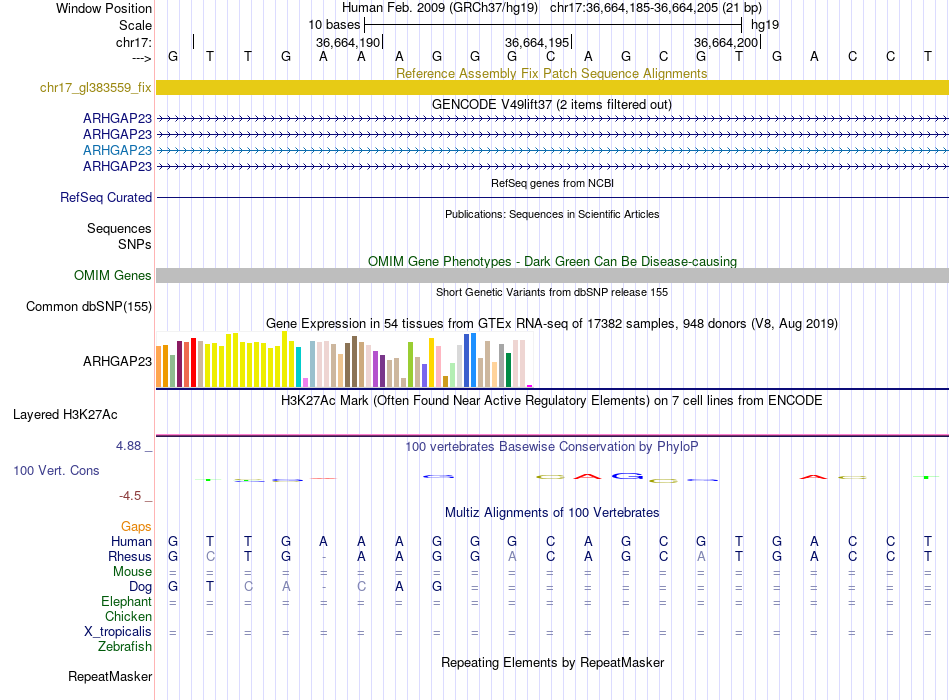Viewport: 950px width, 700px height.
Task: Open the GENCODE V49lift37 track title
Action: click(x=551, y=104)
